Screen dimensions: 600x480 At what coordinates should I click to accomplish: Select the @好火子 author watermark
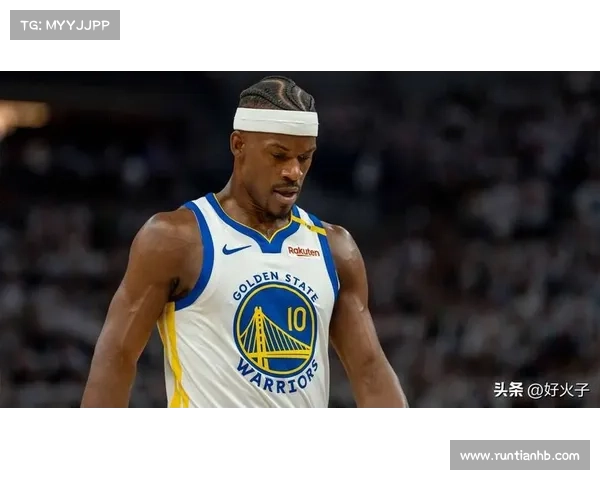[x=558, y=389]
